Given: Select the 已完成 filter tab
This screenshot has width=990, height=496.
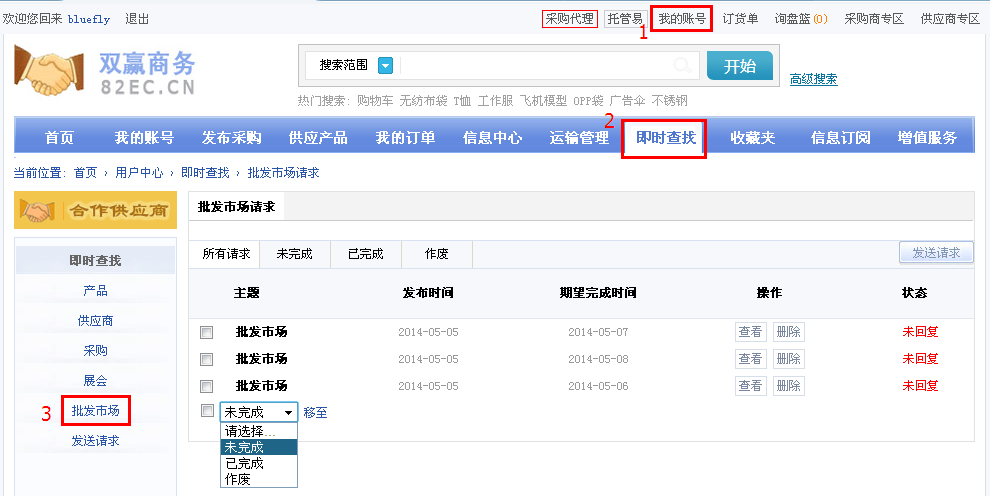Looking at the screenshot, I should pyautogui.click(x=365, y=254).
